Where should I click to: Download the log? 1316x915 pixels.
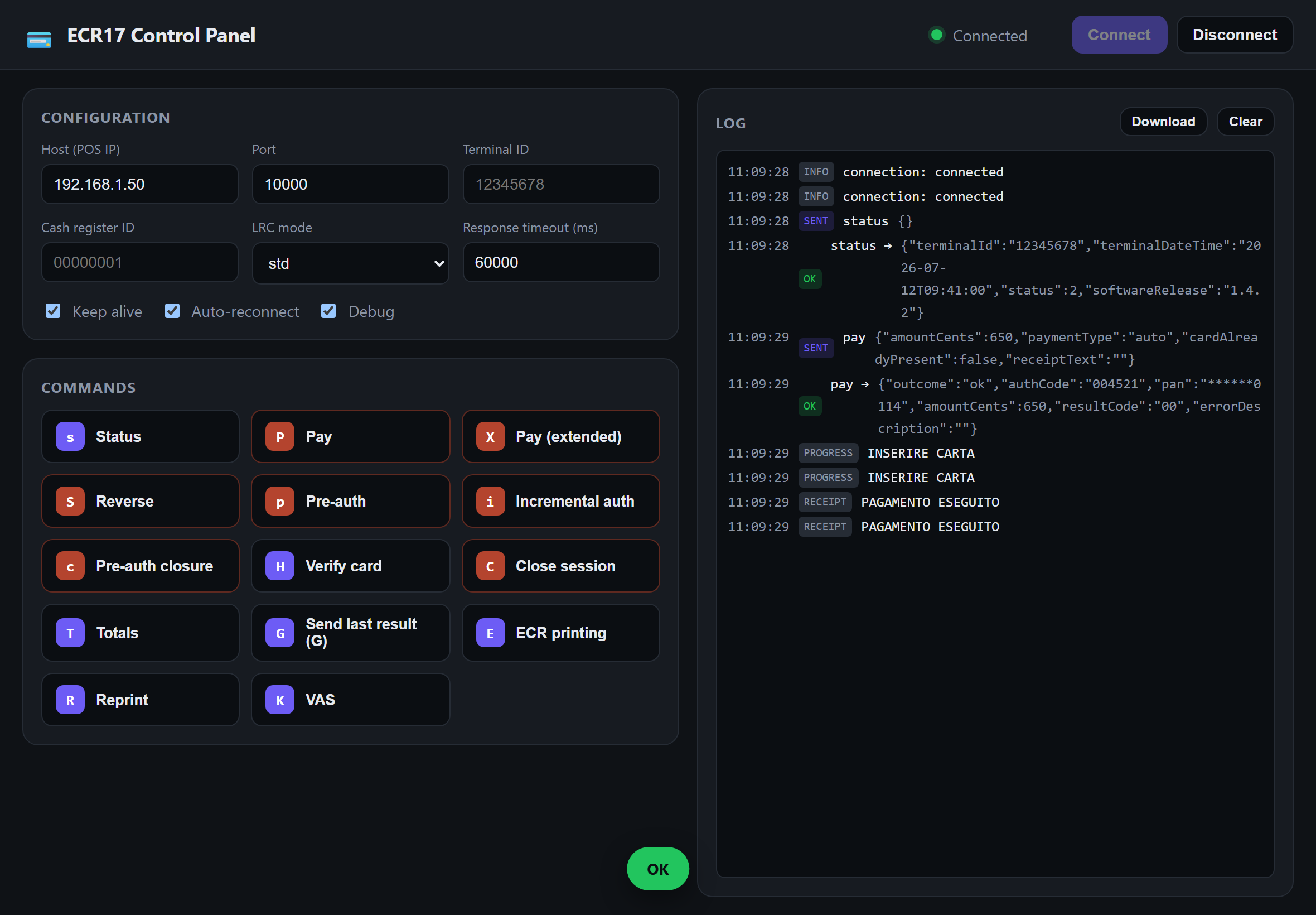pyautogui.click(x=1163, y=122)
